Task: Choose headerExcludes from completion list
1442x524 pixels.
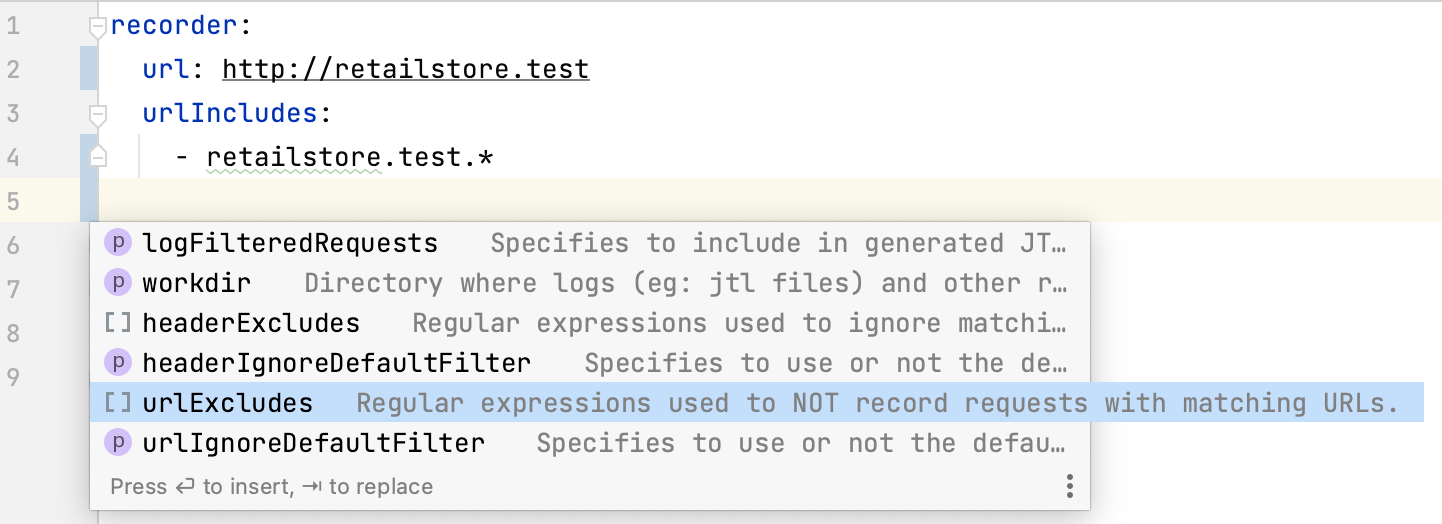Action: 590,323
